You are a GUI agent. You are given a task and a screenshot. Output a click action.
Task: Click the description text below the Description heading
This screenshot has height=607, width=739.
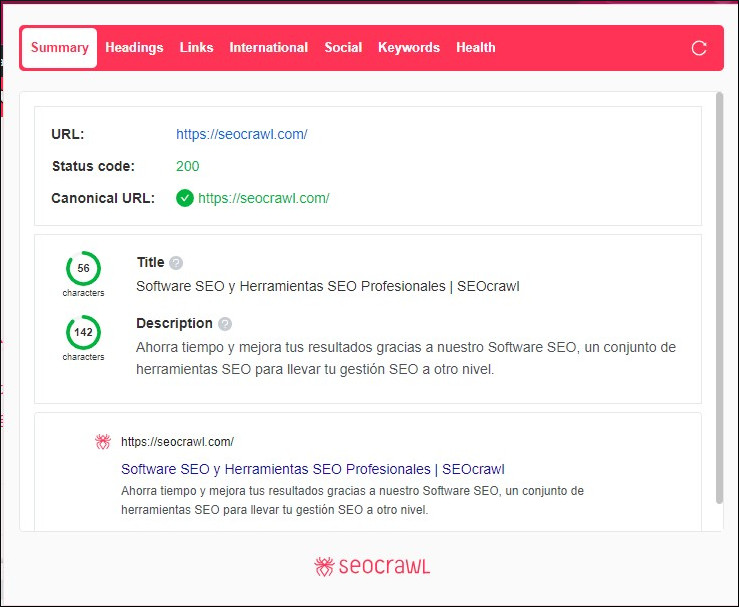406,358
